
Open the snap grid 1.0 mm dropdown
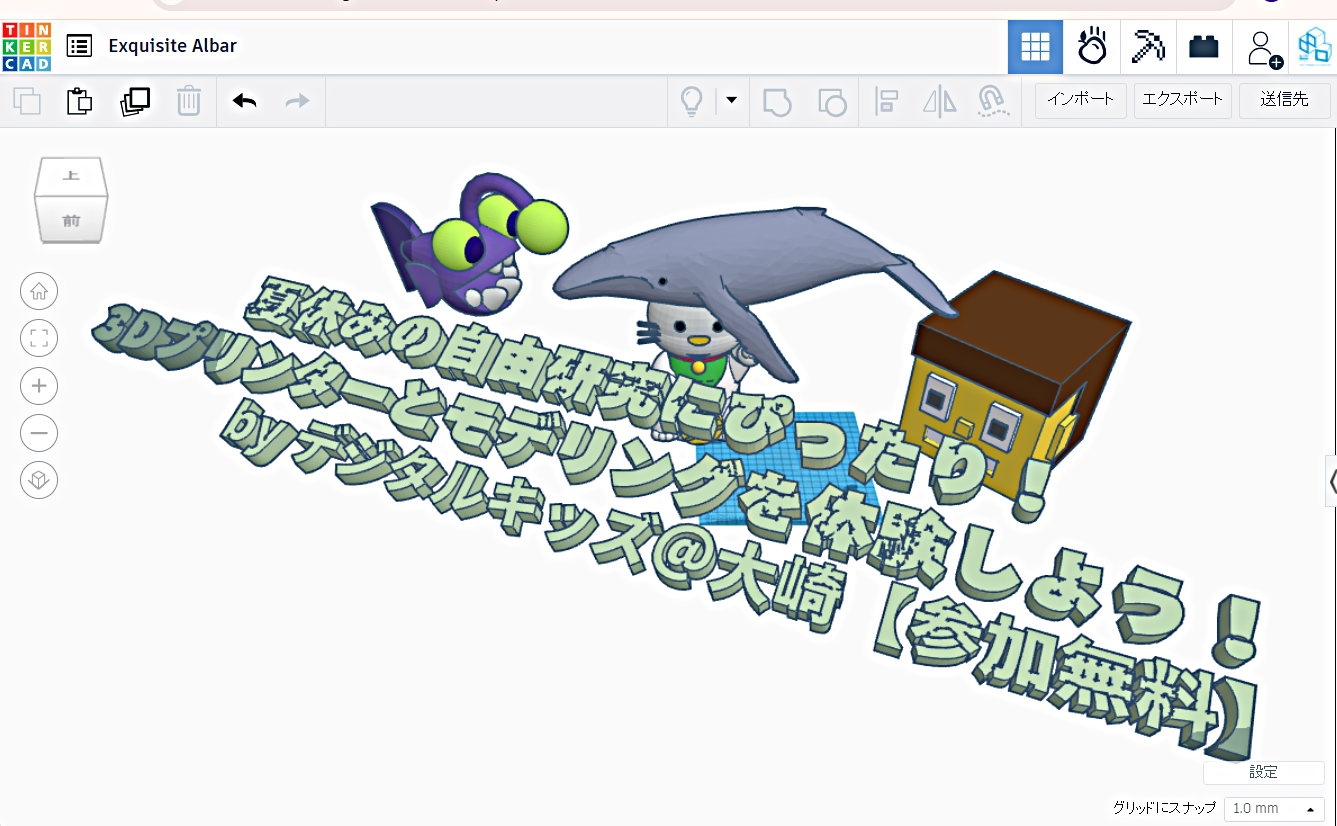click(x=1273, y=808)
